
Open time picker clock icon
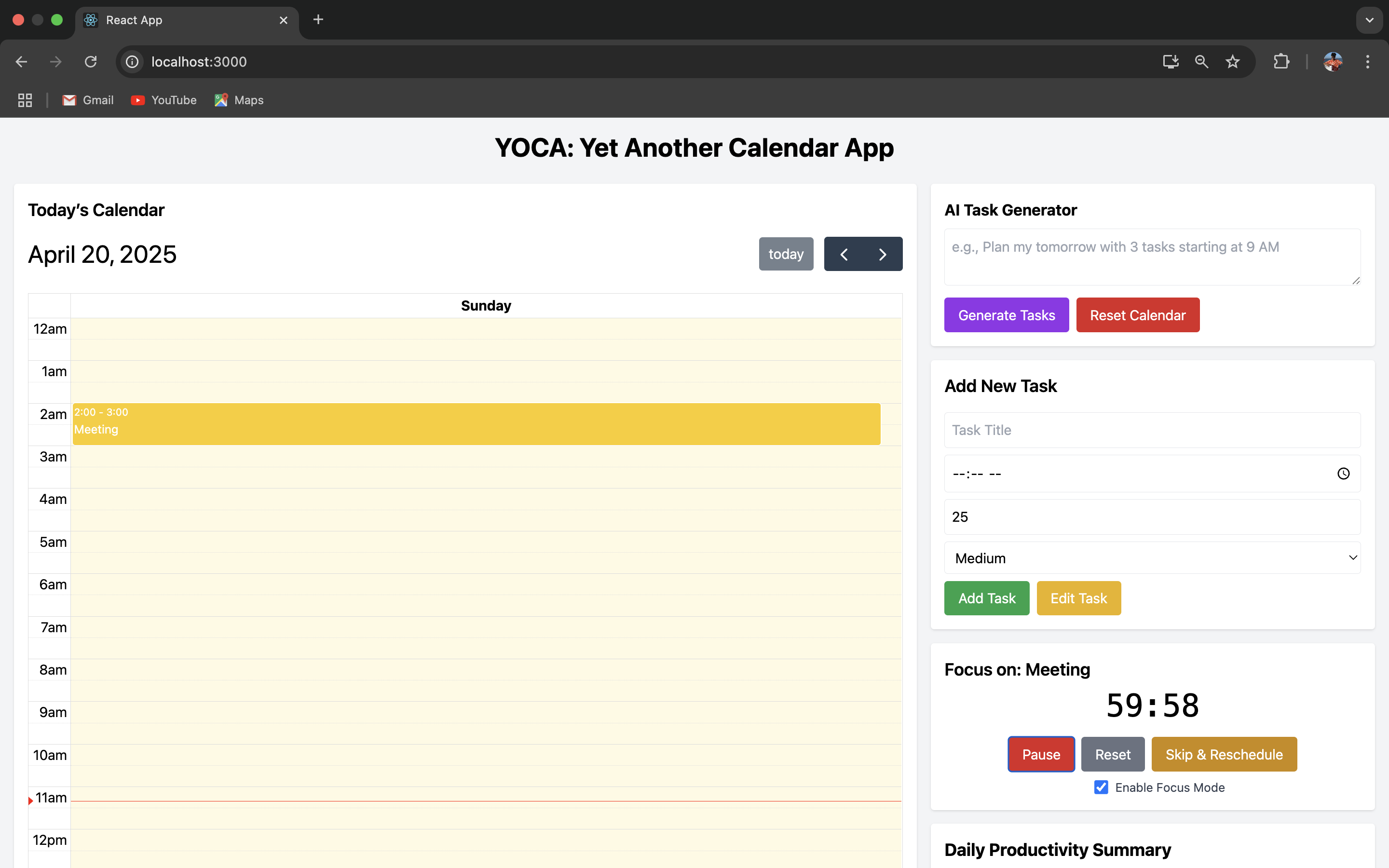[1343, 474]
